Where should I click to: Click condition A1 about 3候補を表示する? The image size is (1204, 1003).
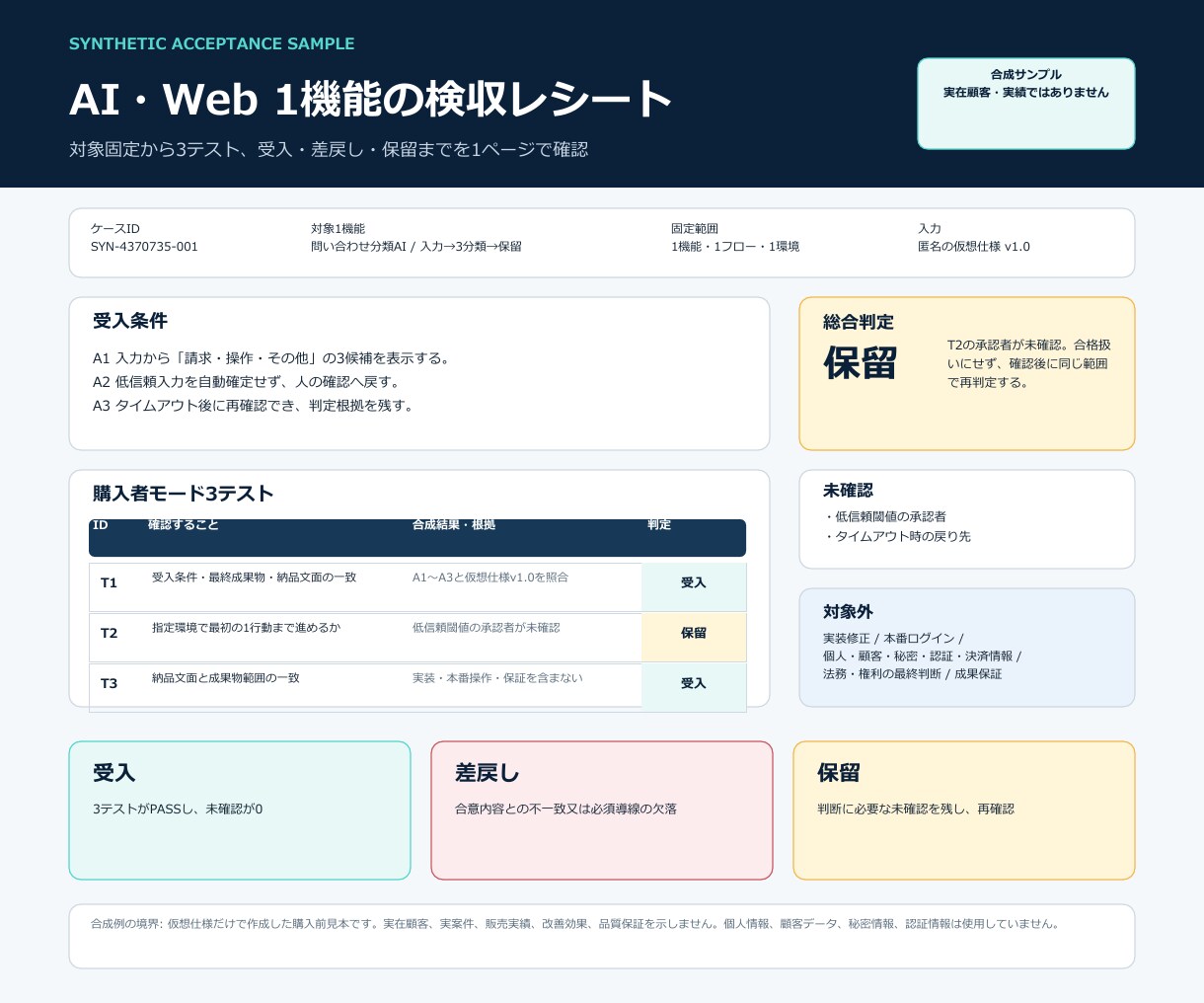click(x=273, y=358)
